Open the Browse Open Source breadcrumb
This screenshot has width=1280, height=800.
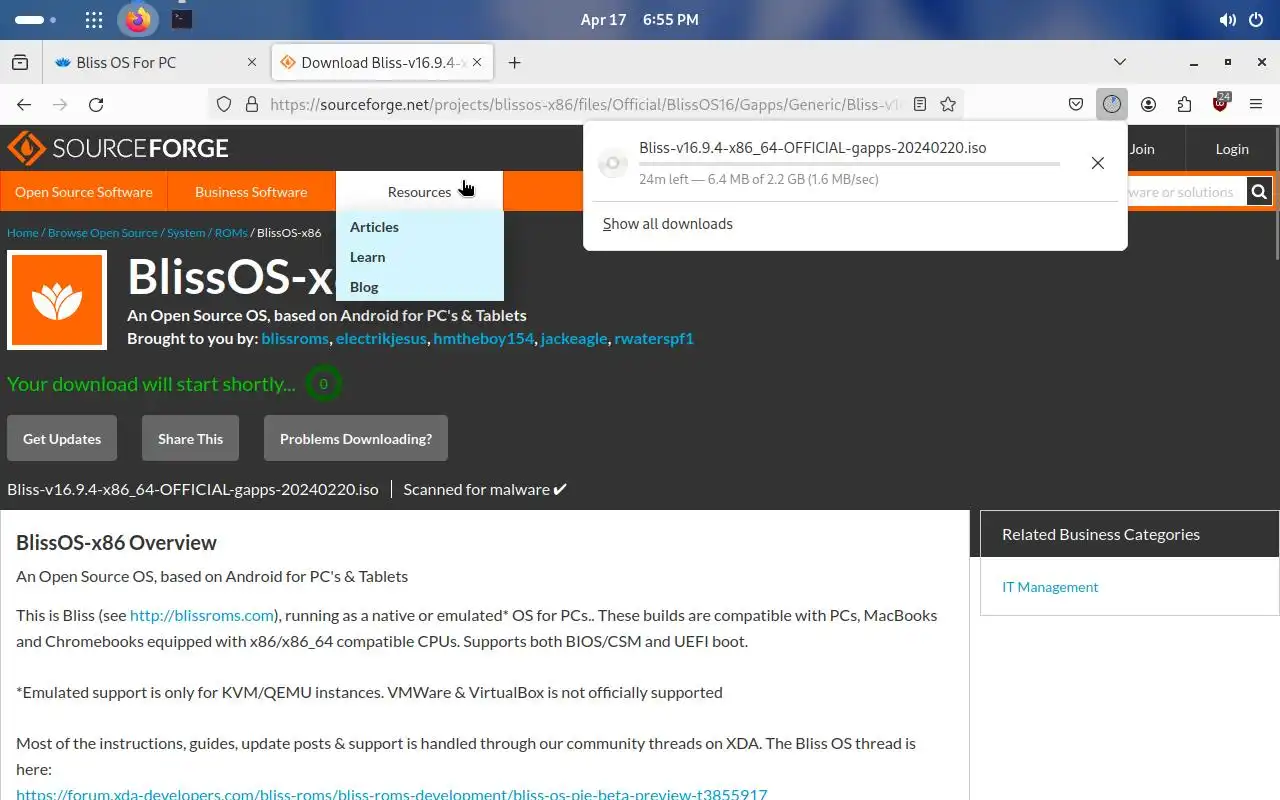pos(103,232)
